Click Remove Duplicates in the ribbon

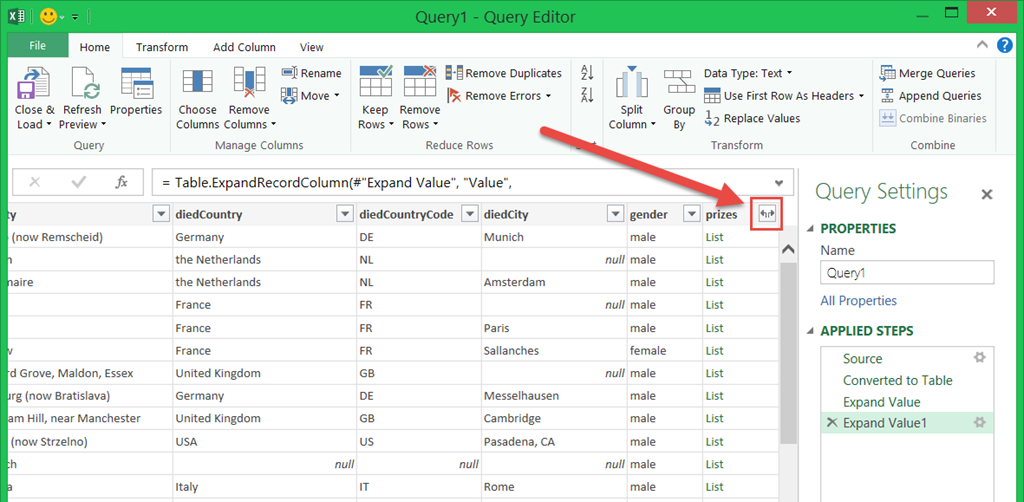[x=504, y=73]
